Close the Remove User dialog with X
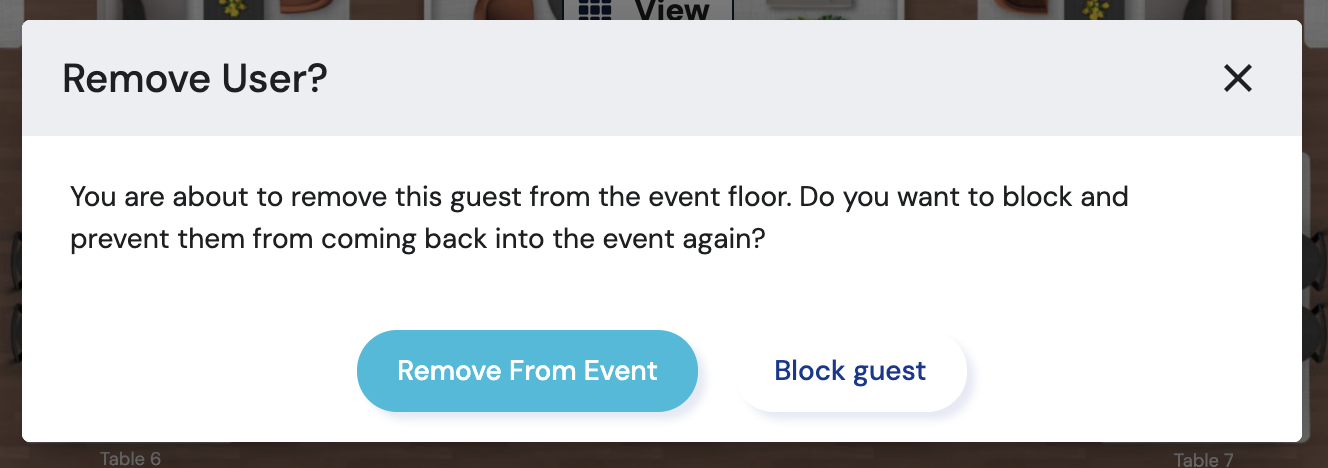Viewport: 1328px width, 468px height. [1238, 78]
